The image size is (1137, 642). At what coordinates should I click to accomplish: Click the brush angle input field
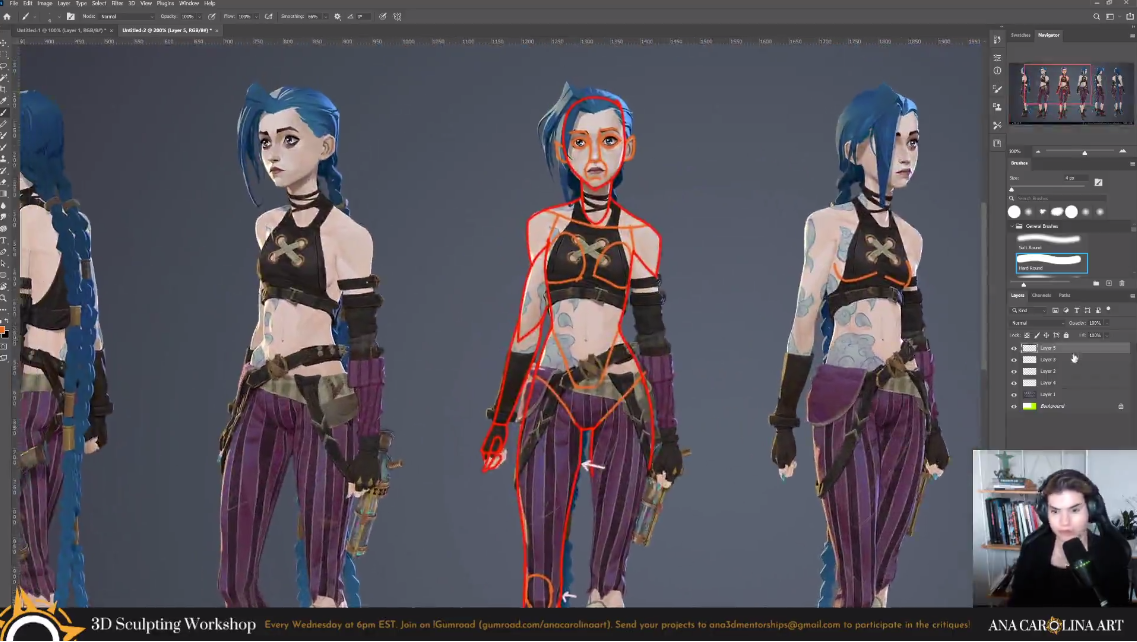[363, 16]
